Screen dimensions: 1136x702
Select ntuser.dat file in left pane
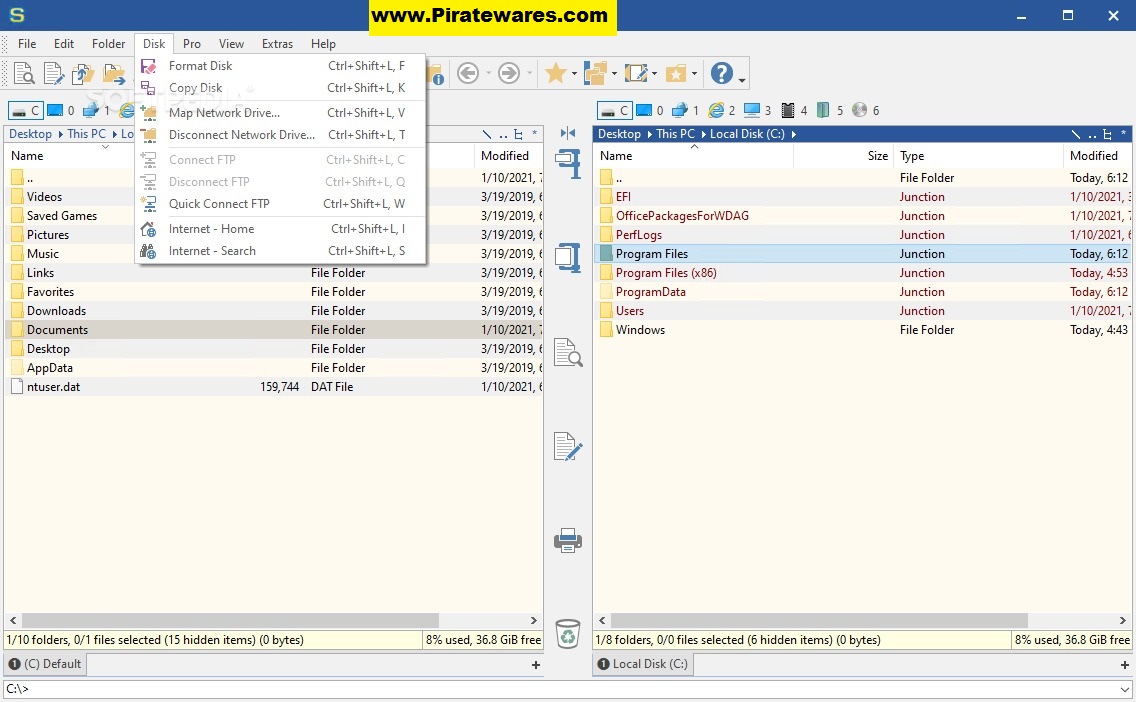[x=274, y=387]
